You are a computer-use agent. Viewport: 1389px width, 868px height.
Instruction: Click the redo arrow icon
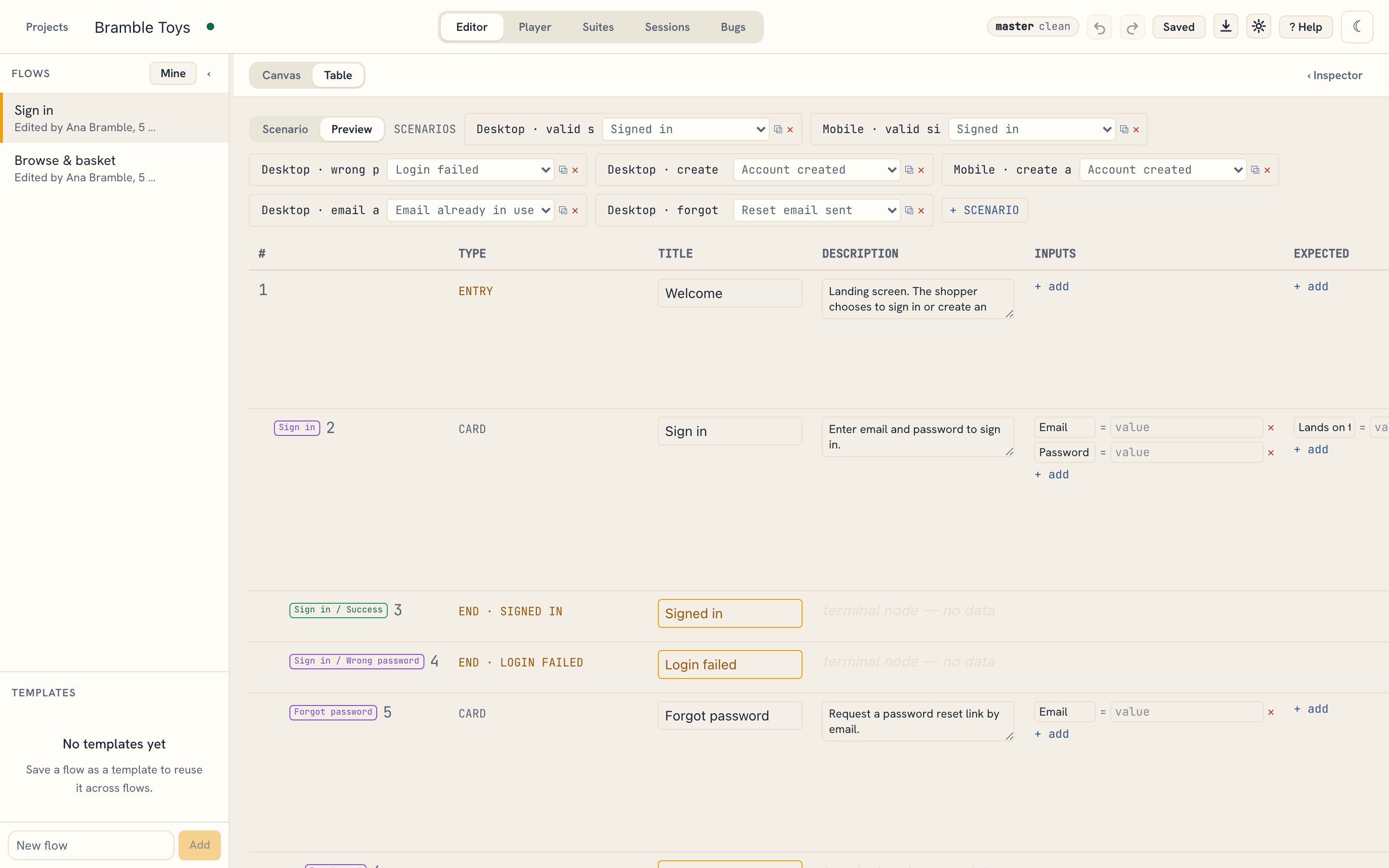pyautogui.click(x=1132, y=27)
